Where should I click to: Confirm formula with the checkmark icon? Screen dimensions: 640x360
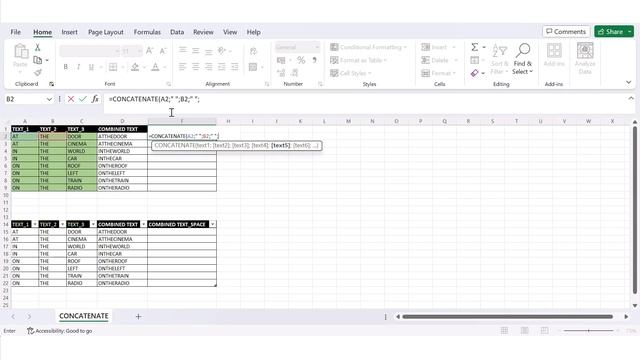coord(83,99)
